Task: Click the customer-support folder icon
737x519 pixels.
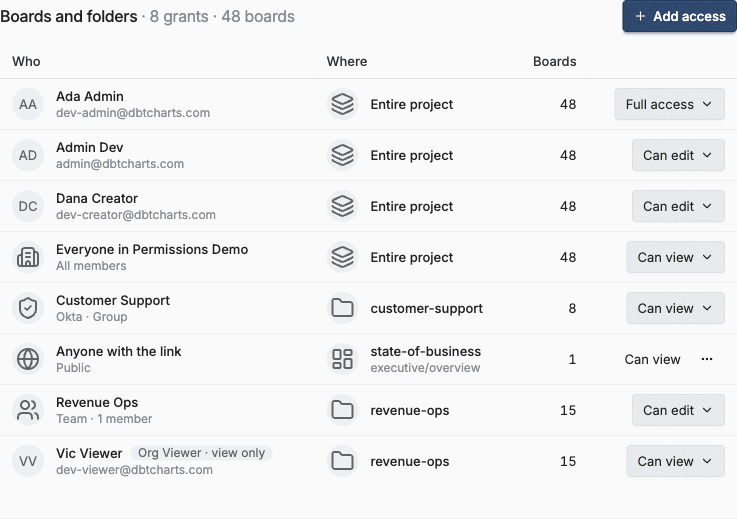Action: coord(342,308)
